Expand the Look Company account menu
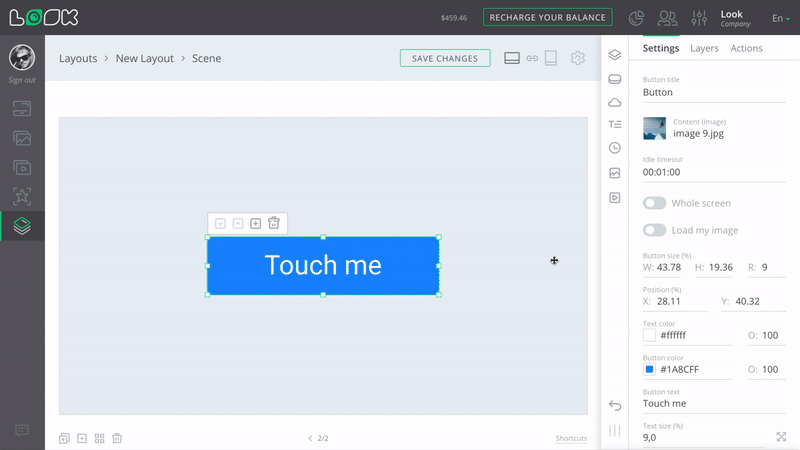This screenshot has width=800, height=450. tap(735, 18)
